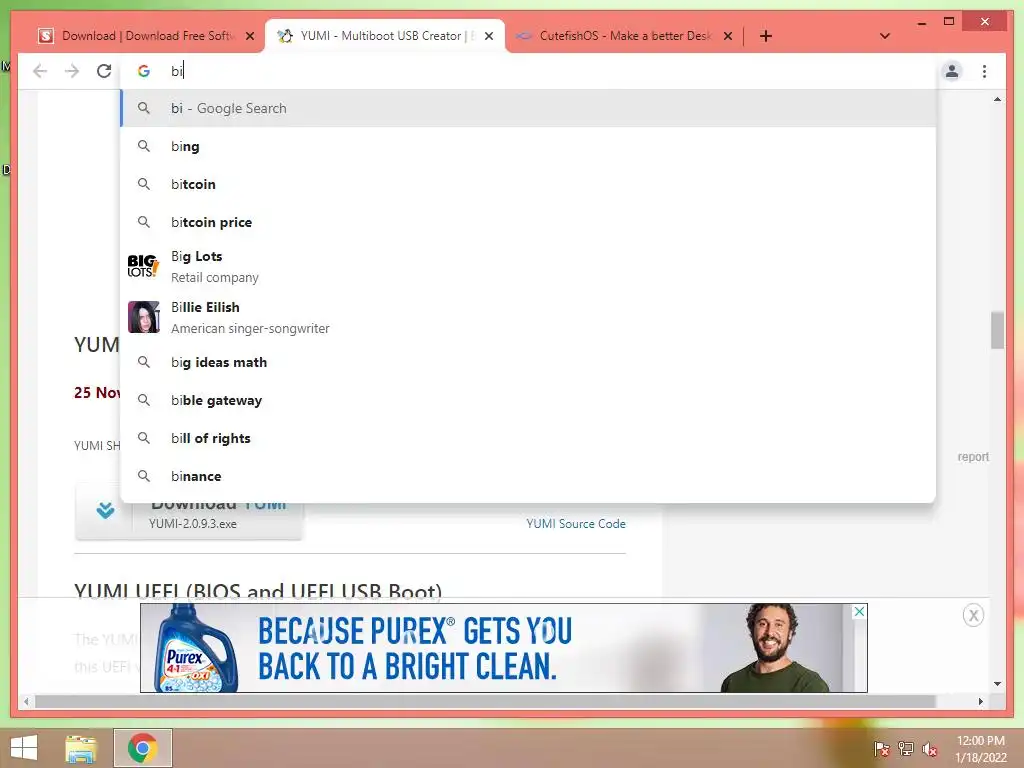
Task: Expand the tab search chevron
Action: pyautogui.click(x=885, y=36)
